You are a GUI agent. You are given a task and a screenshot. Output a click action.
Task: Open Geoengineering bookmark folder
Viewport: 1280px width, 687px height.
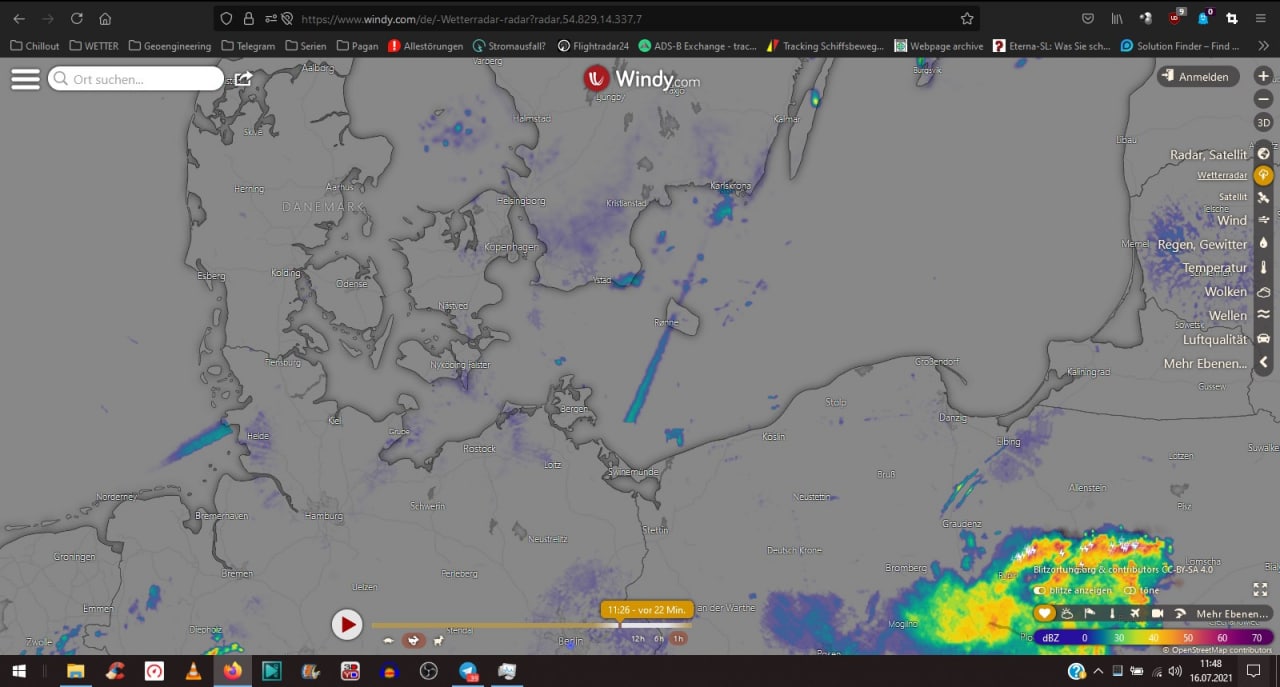tap(170, 45)
